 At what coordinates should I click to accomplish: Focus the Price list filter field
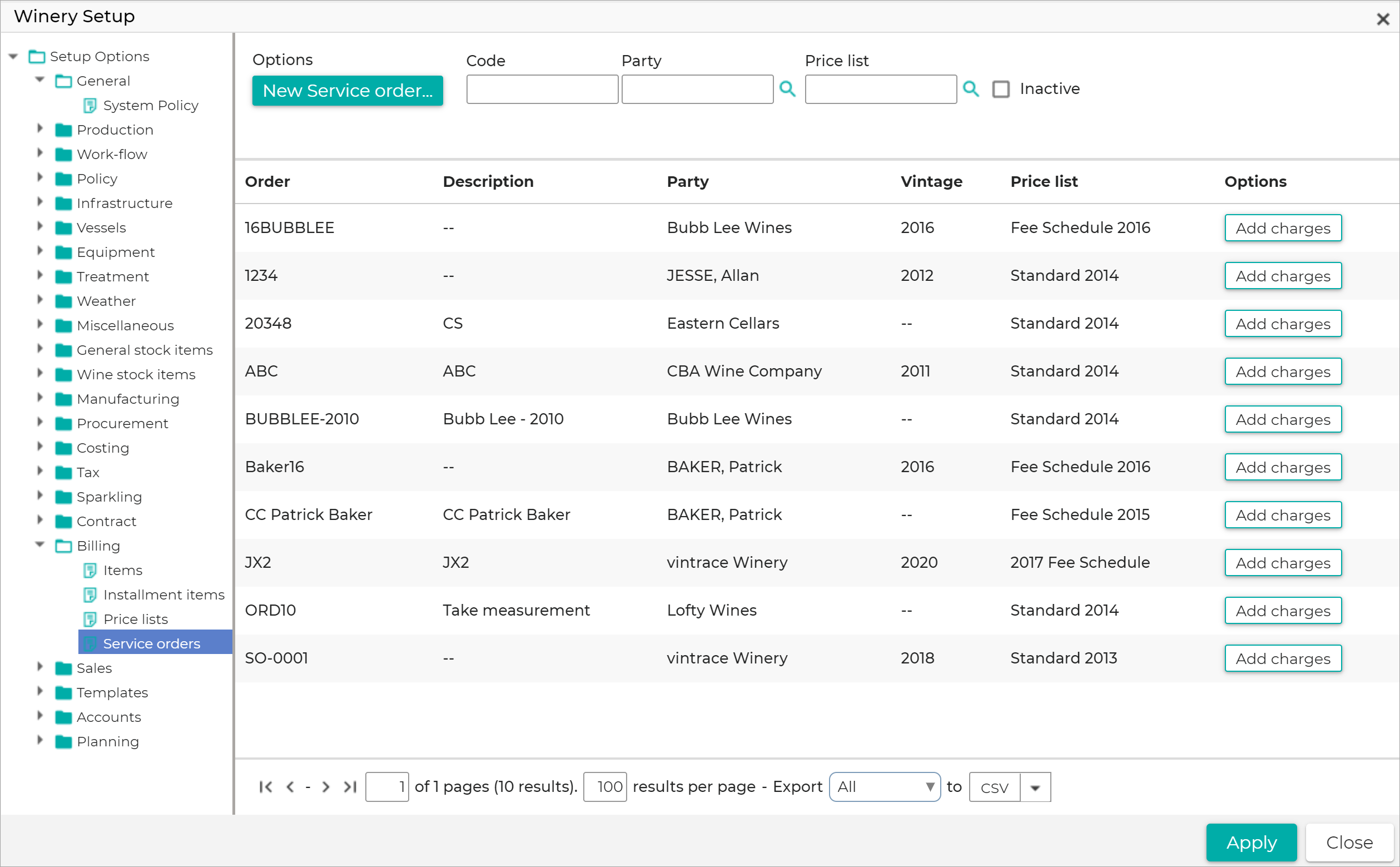(881, 90)
